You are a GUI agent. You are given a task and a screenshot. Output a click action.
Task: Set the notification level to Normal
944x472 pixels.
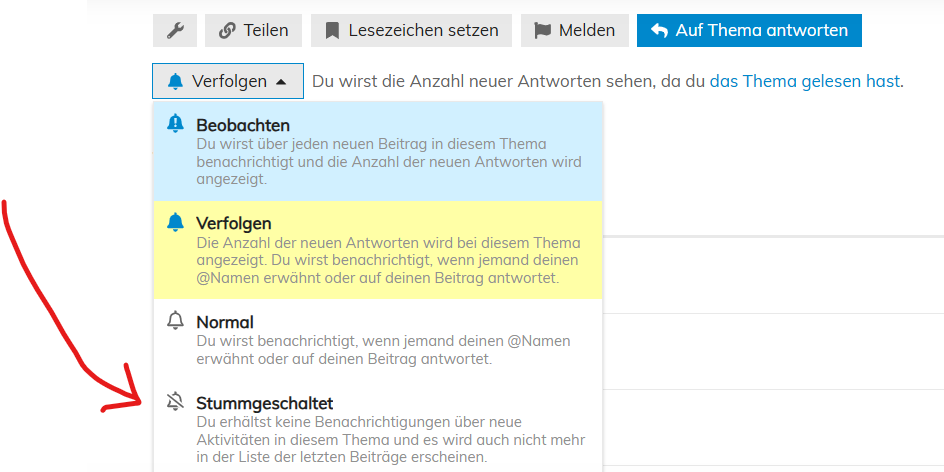[377, 340]
